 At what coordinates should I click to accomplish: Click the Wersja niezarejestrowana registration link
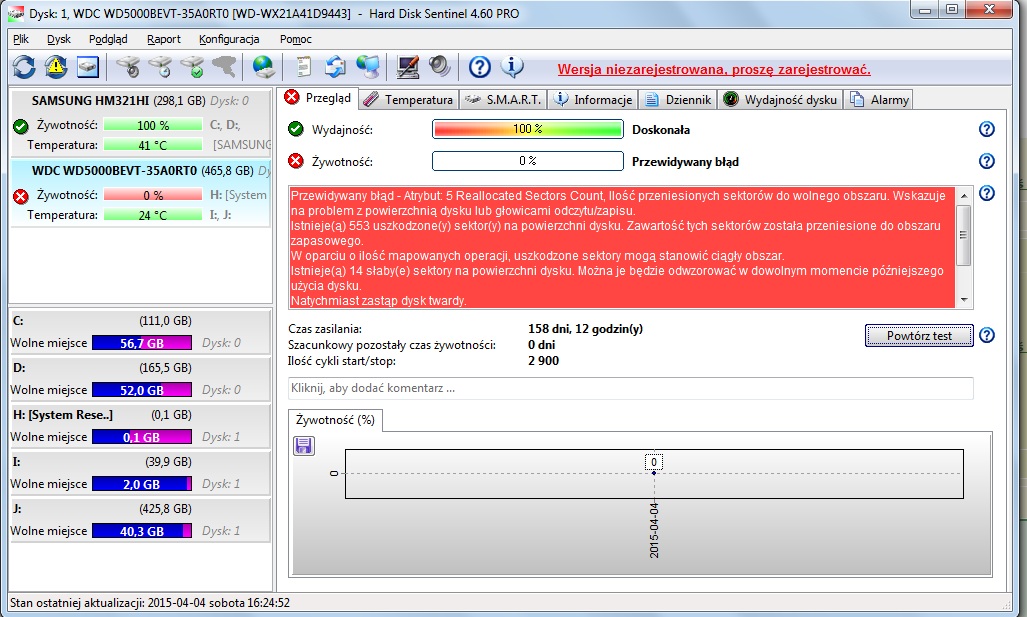(714, 69)
